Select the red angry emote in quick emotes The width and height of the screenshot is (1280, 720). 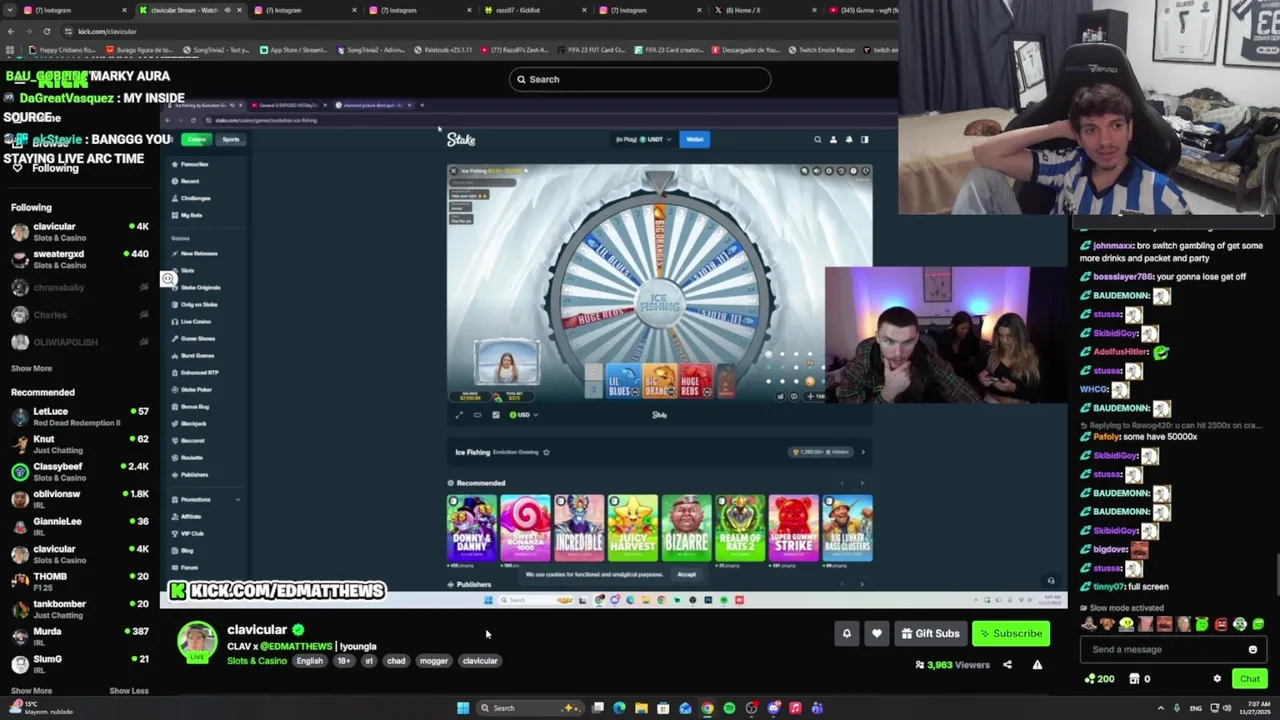coord(1220,624)
